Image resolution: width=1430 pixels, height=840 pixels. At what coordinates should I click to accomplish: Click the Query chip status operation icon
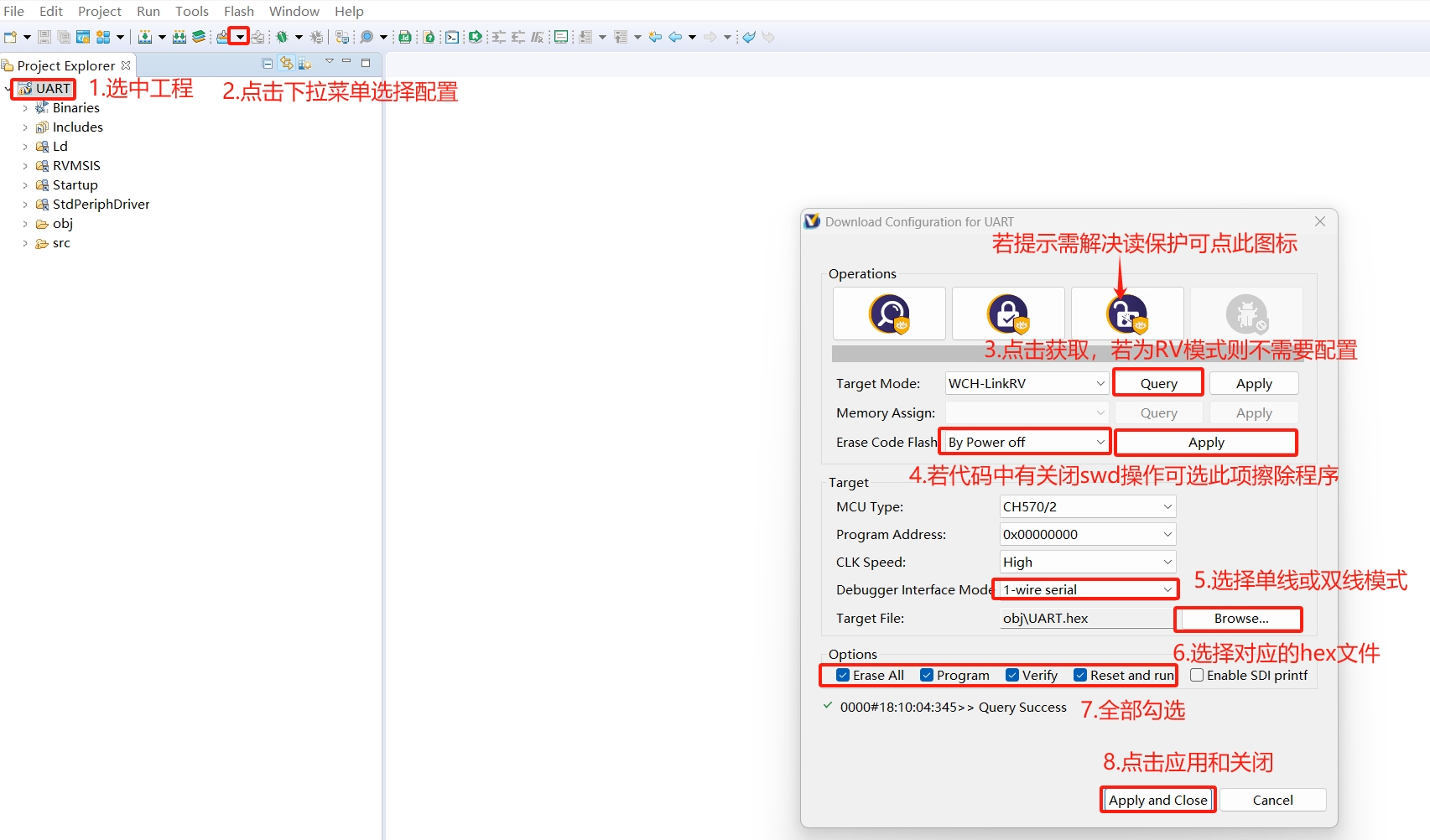pyautogui.click(x=889, y=314)
